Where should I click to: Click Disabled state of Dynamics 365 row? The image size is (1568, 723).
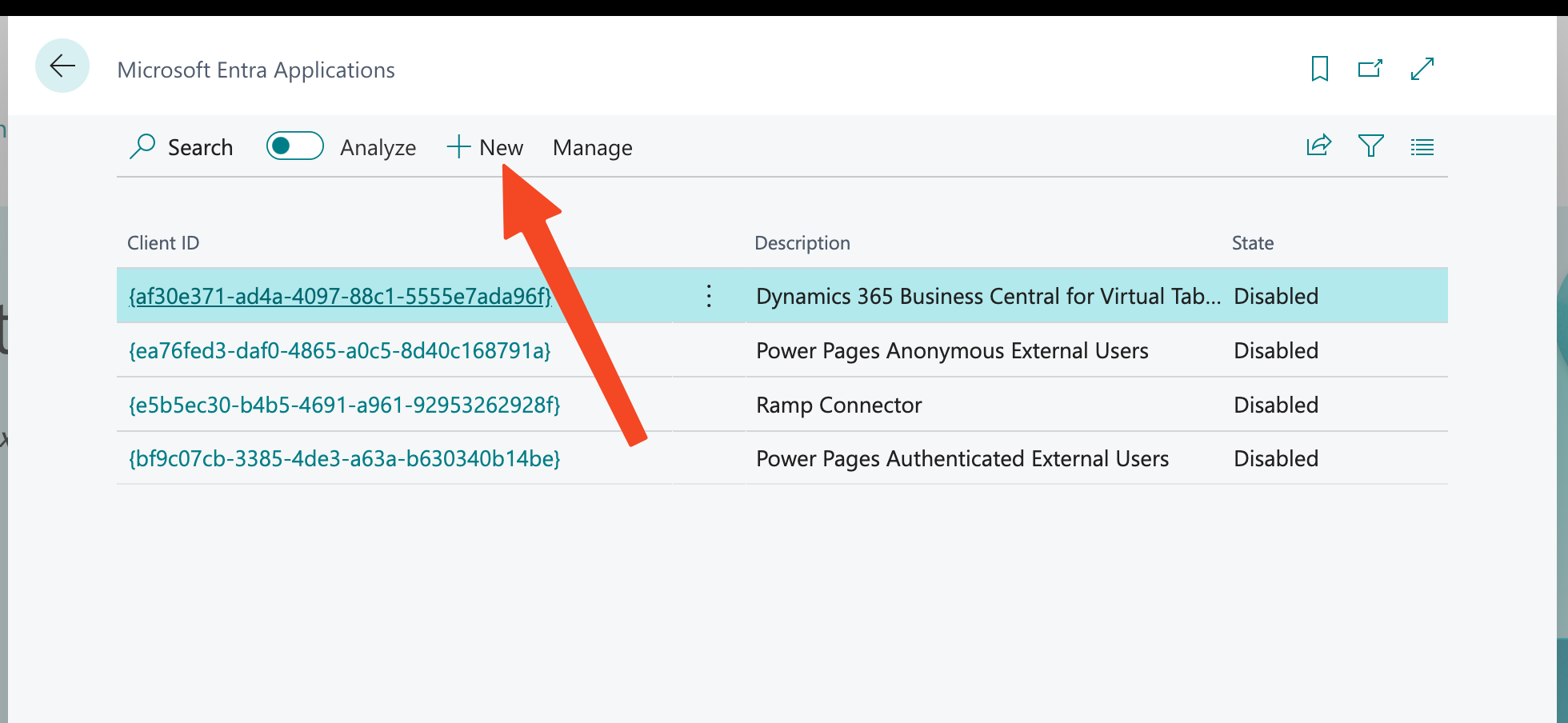[x=1276, y=296]
